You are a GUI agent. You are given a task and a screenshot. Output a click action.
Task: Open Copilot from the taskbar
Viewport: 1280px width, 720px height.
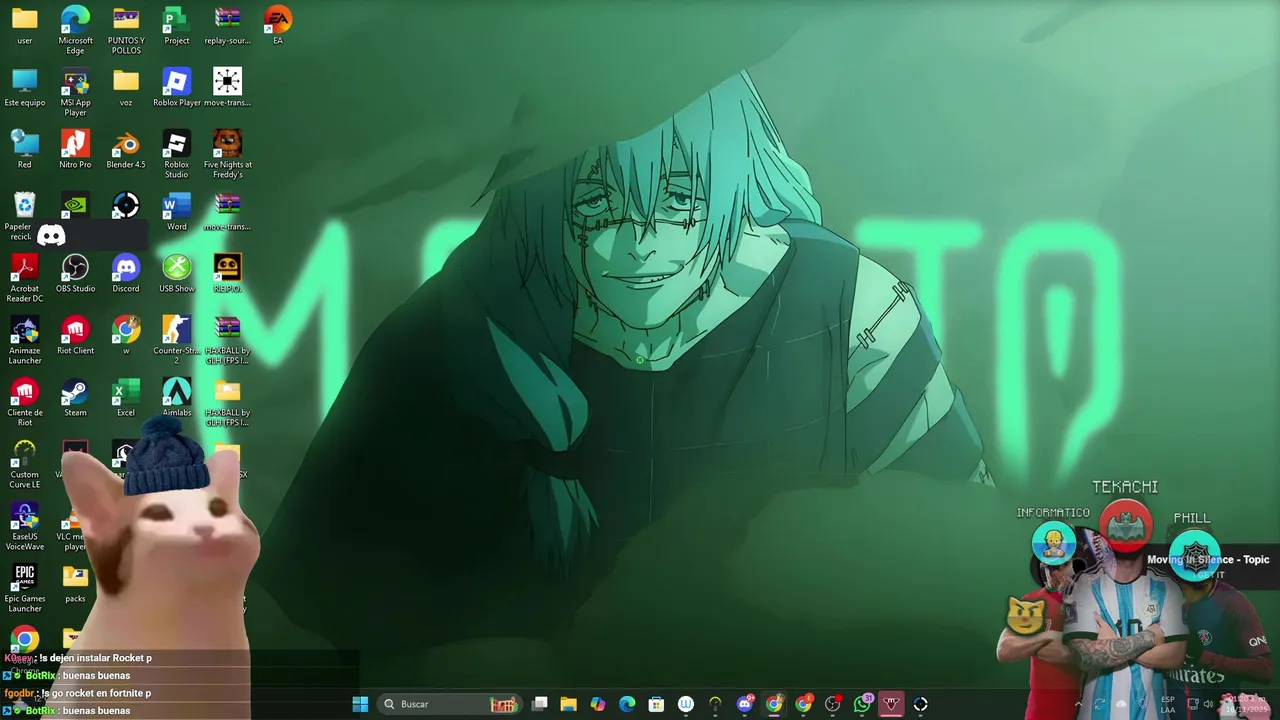[x=598, y=704]
